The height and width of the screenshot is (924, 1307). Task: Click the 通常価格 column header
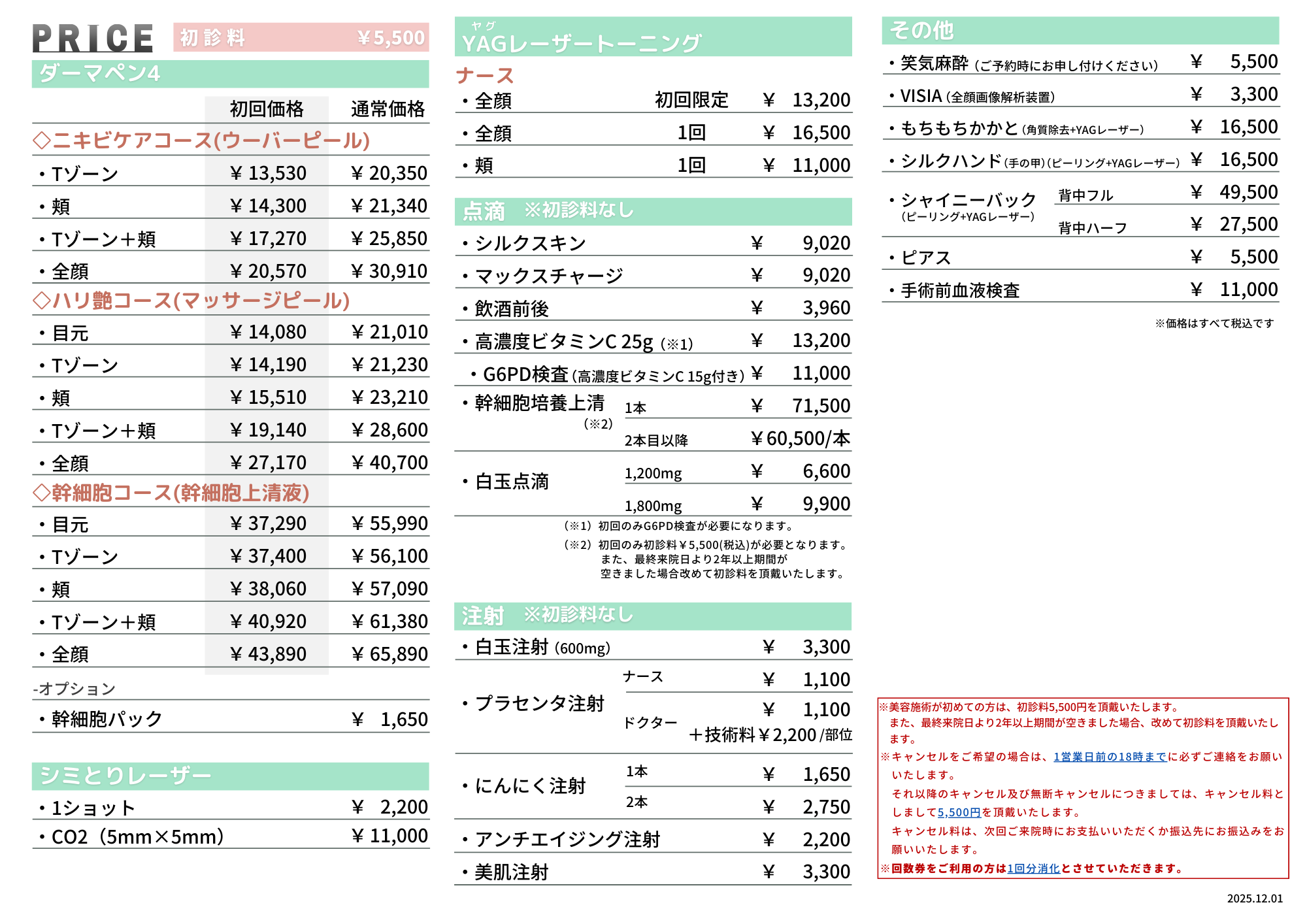pos(388,108)
